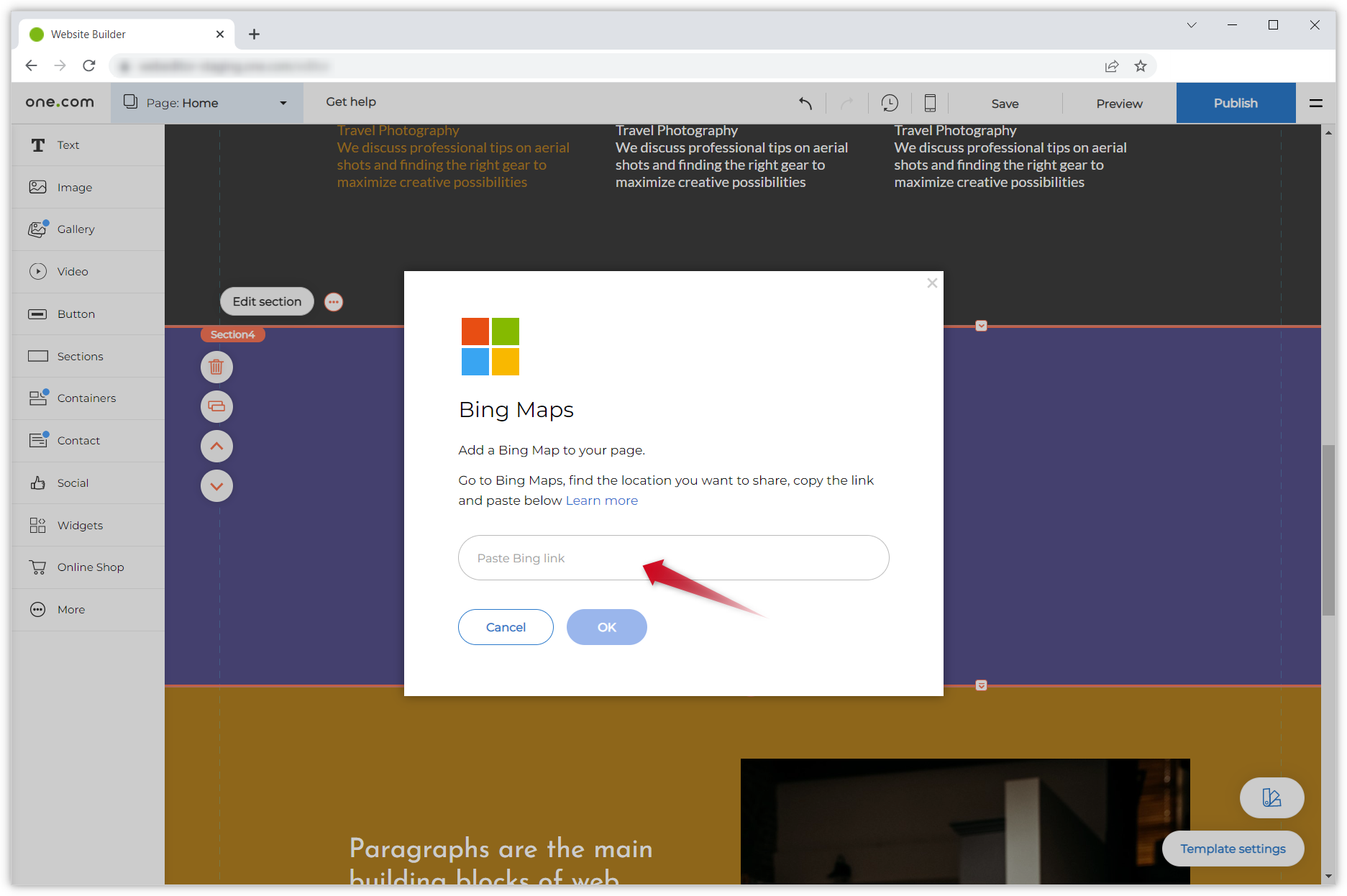This screenshot has width=1347, height=896.
Task: Move section down with the chevron button
Action: pos(216,486)
